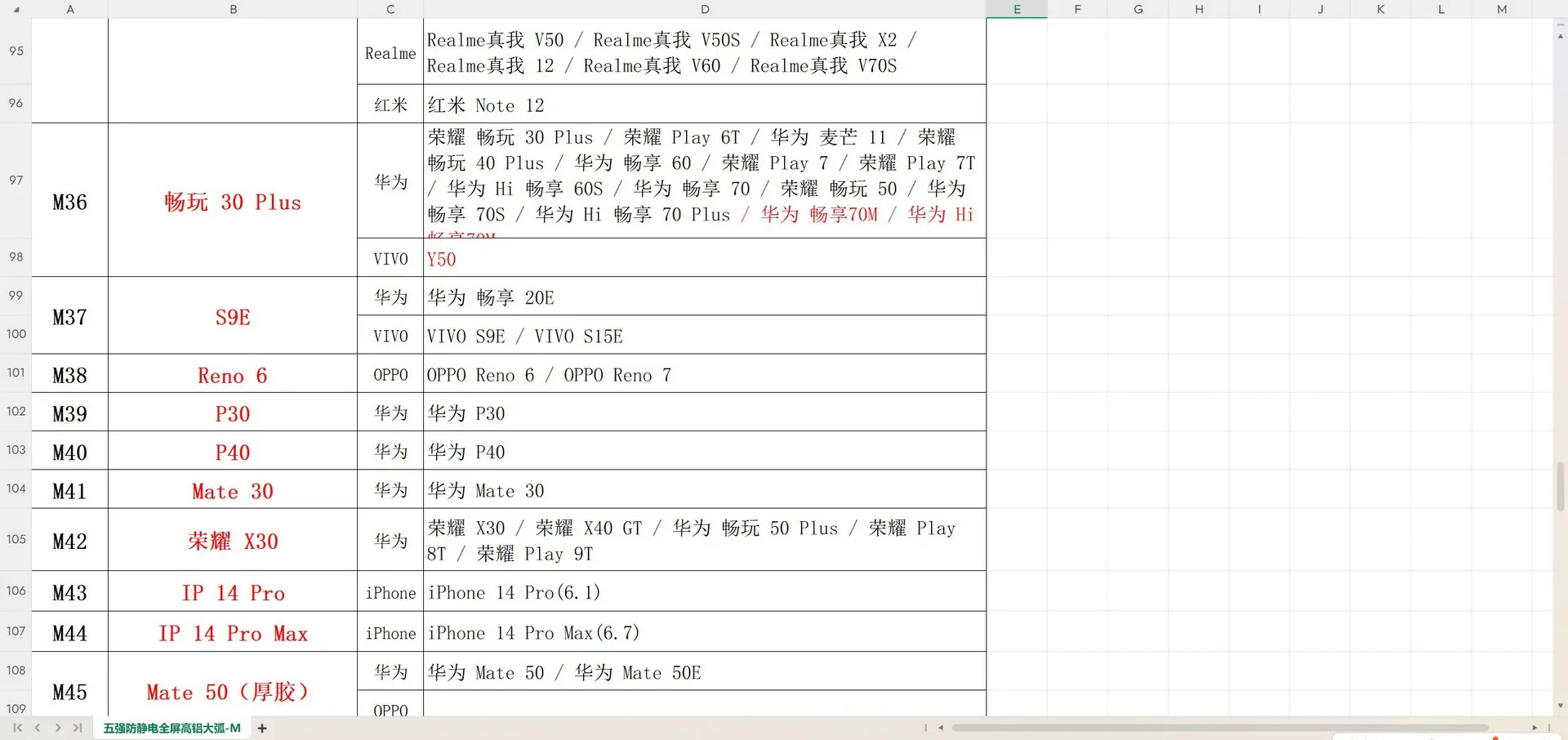Viewport: 1568px width, 740px height.
Task: Select the cell containing M45
Action: click(70, 684)
